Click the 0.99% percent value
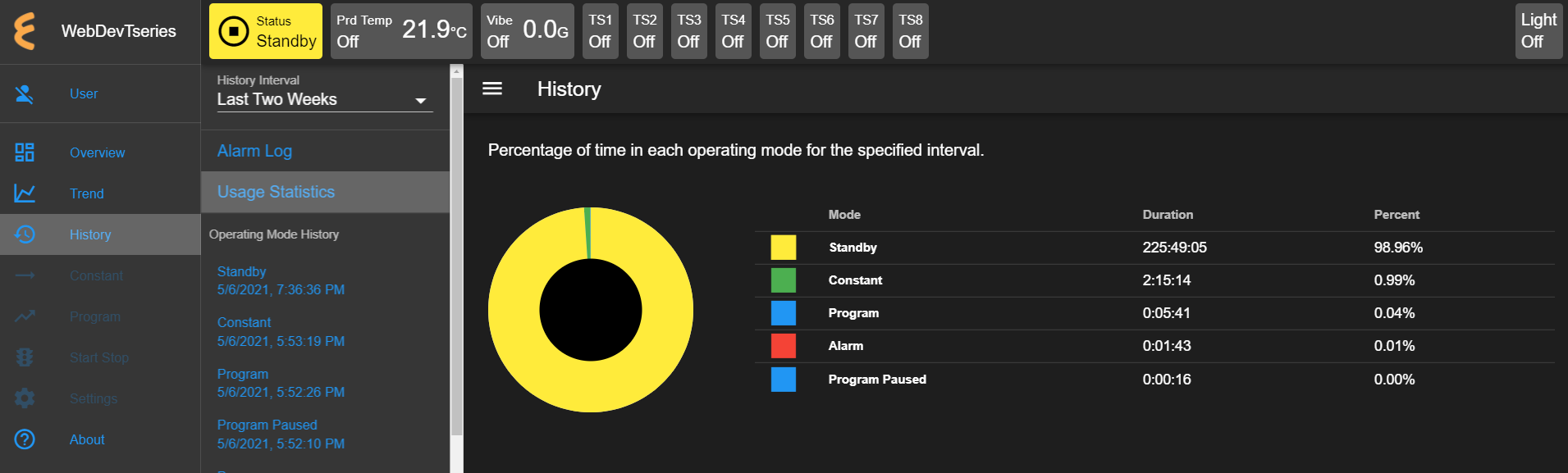 tap(1394, 280)
